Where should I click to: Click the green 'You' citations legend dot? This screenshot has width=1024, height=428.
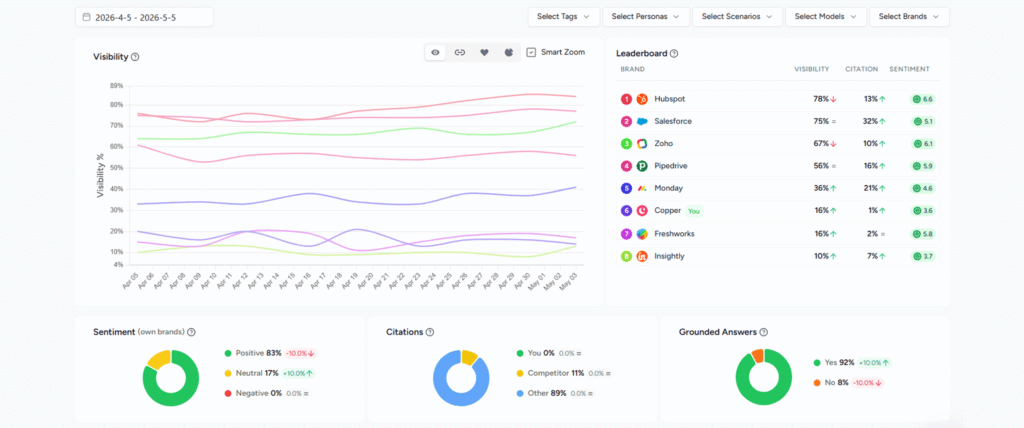tap(519, 353)
